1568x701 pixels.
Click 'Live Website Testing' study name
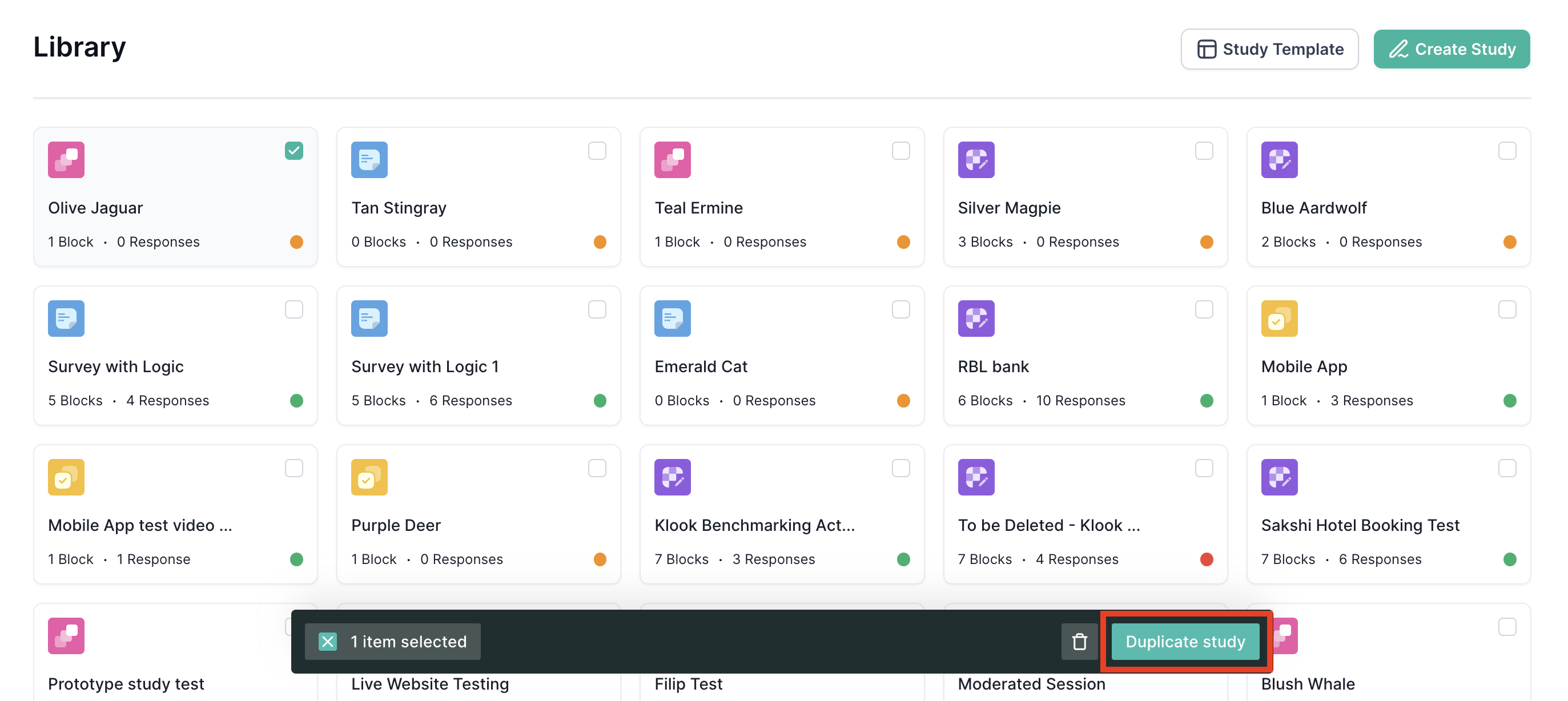(430, 683)
